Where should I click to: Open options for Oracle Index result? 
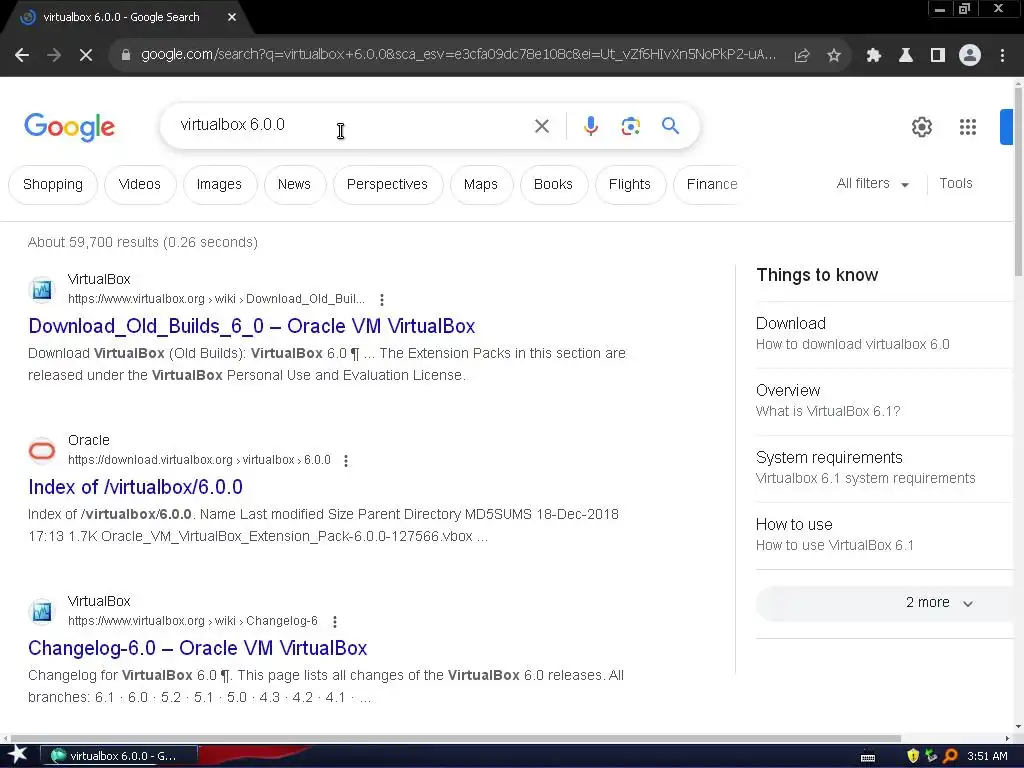point(346,460)
